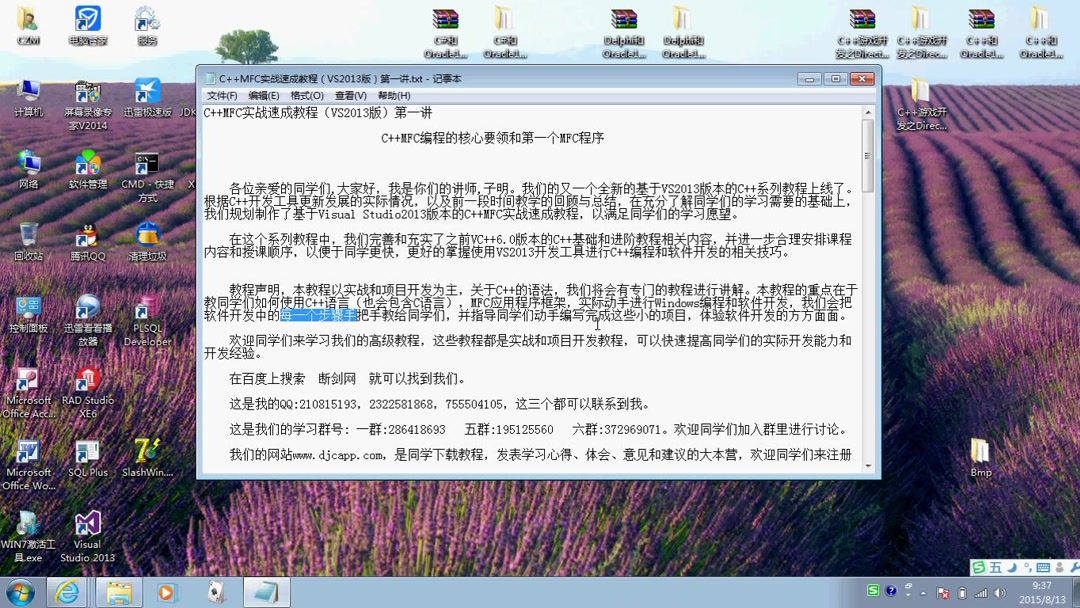
Task: Open the volume control in the system tray
Action: [998, 592]
